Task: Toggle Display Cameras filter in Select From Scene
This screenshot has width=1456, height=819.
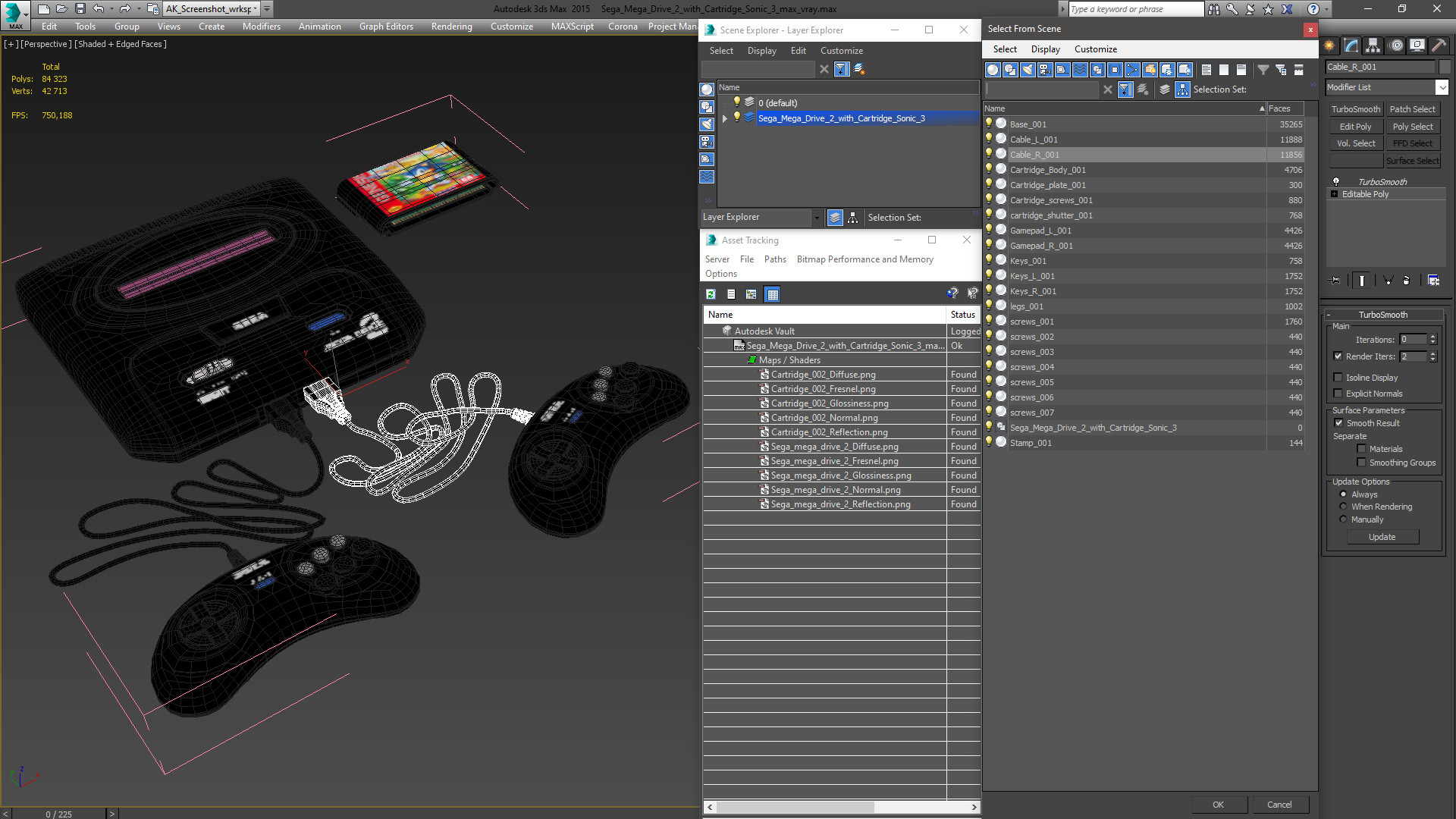Action: (x=1045, y=70)
